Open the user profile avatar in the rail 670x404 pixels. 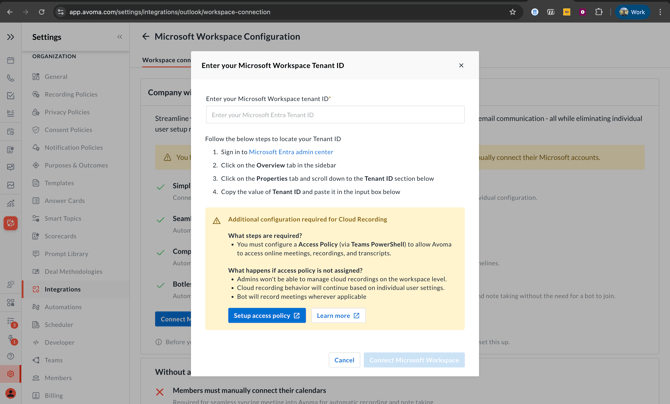(x=11, y=393)
